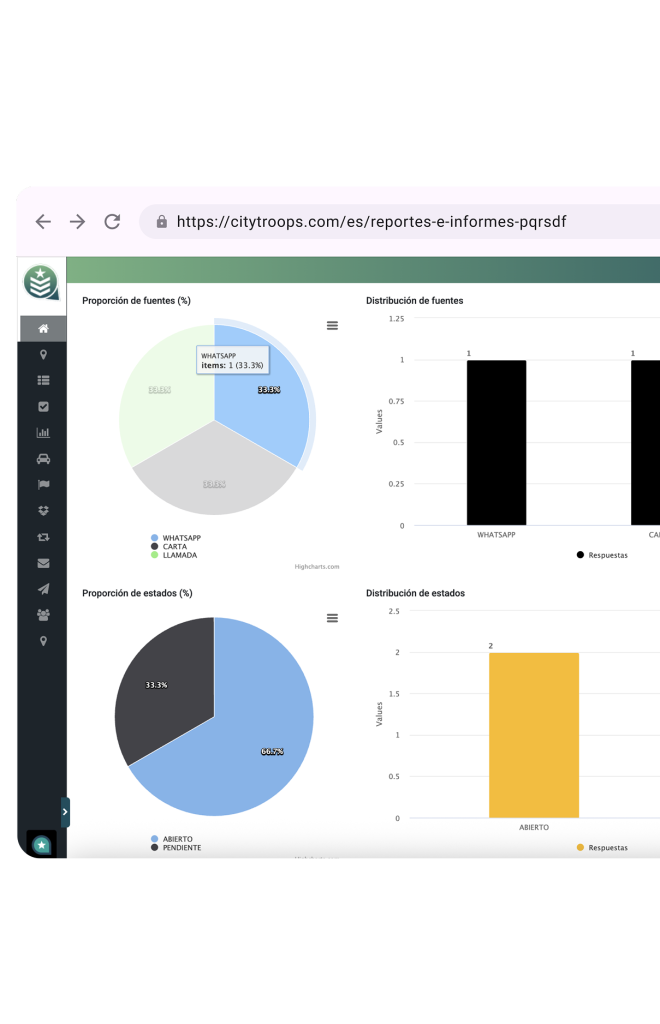Click the 'items: 1 (33.3%)' tooltip
Screen dimensions: 660x1024
pos(232,360)
